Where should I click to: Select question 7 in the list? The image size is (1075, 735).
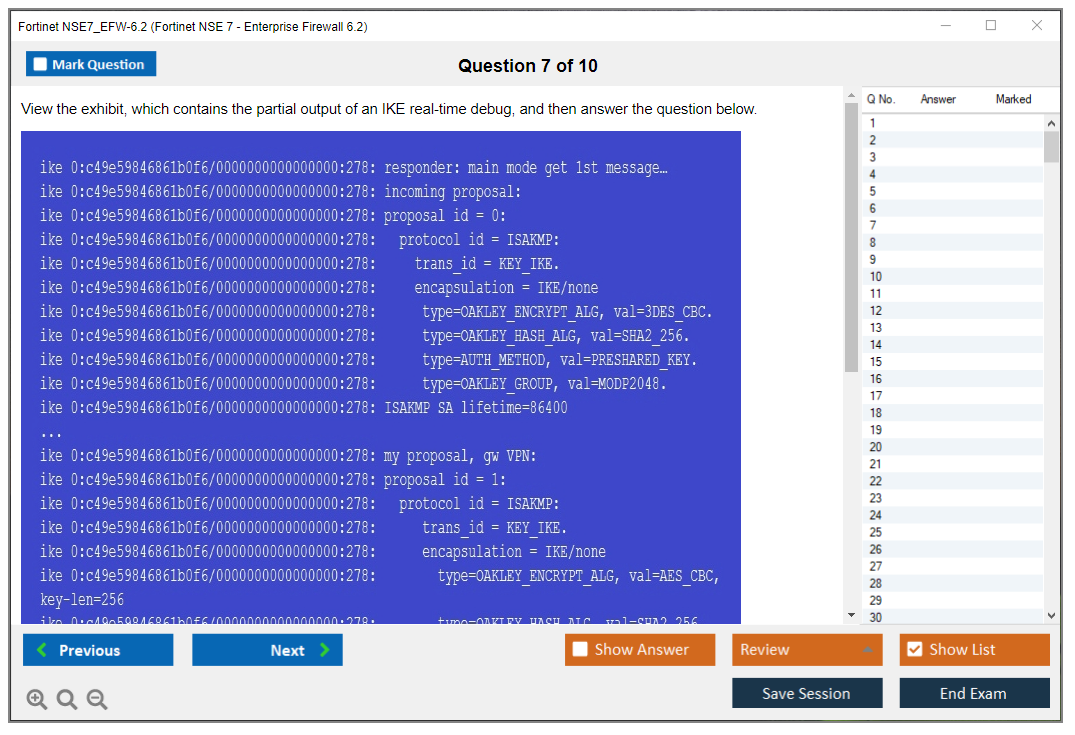coord(873,225)
